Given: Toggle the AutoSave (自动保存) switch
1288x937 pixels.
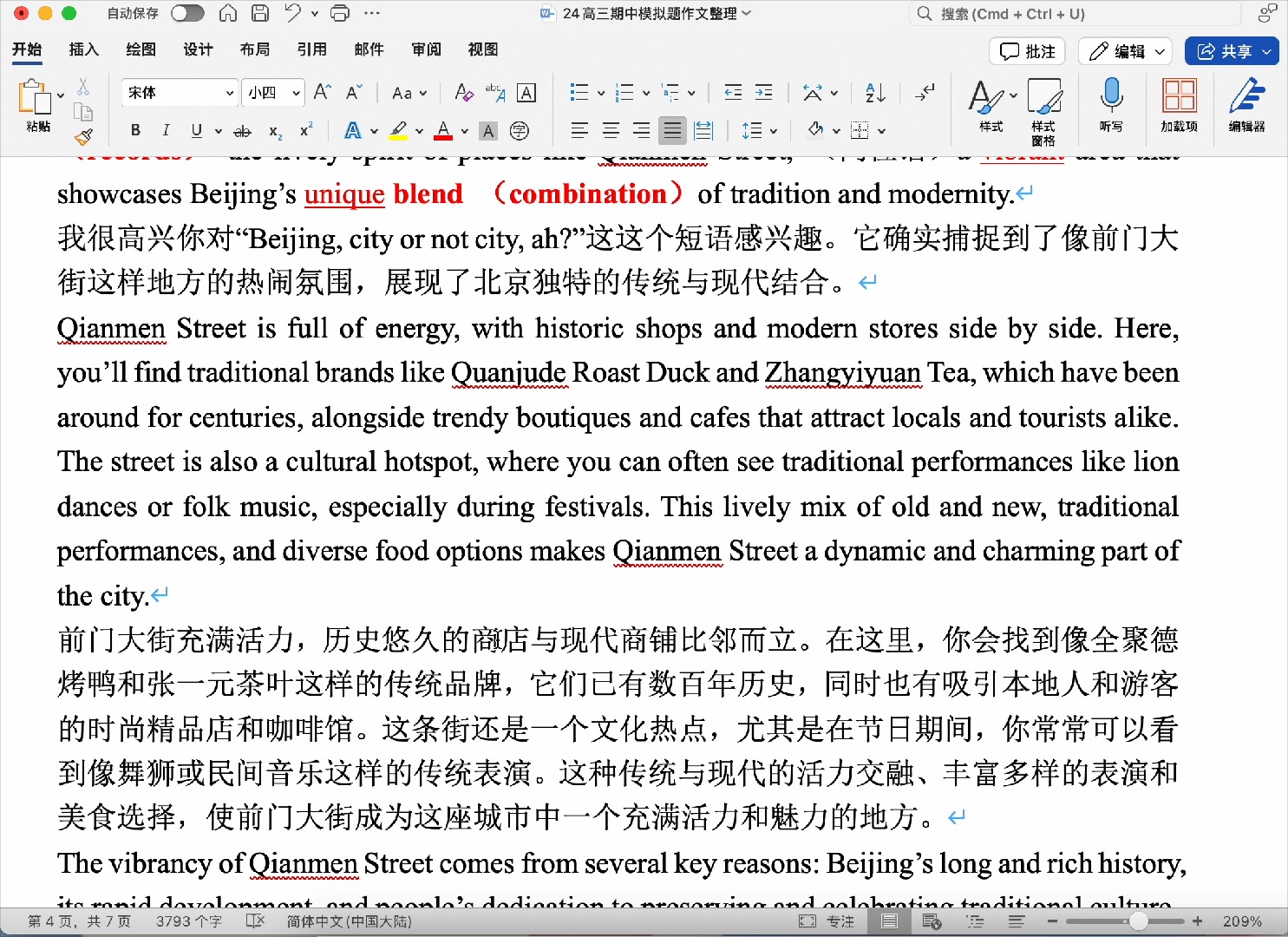Looking at the screenshot, I should point(187,13).
